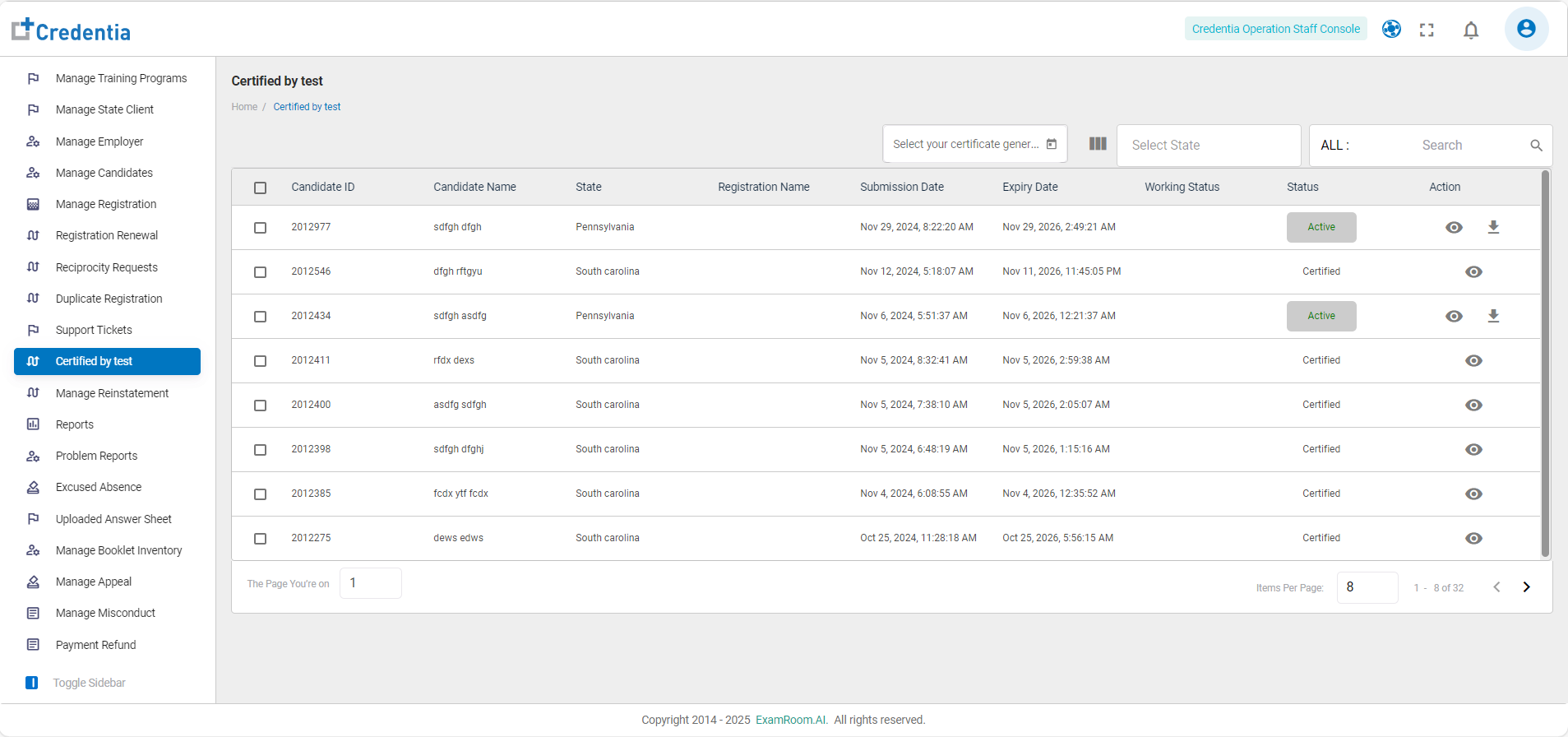
Task: View details of candidate 2012411
Action: click(1473, 360)
